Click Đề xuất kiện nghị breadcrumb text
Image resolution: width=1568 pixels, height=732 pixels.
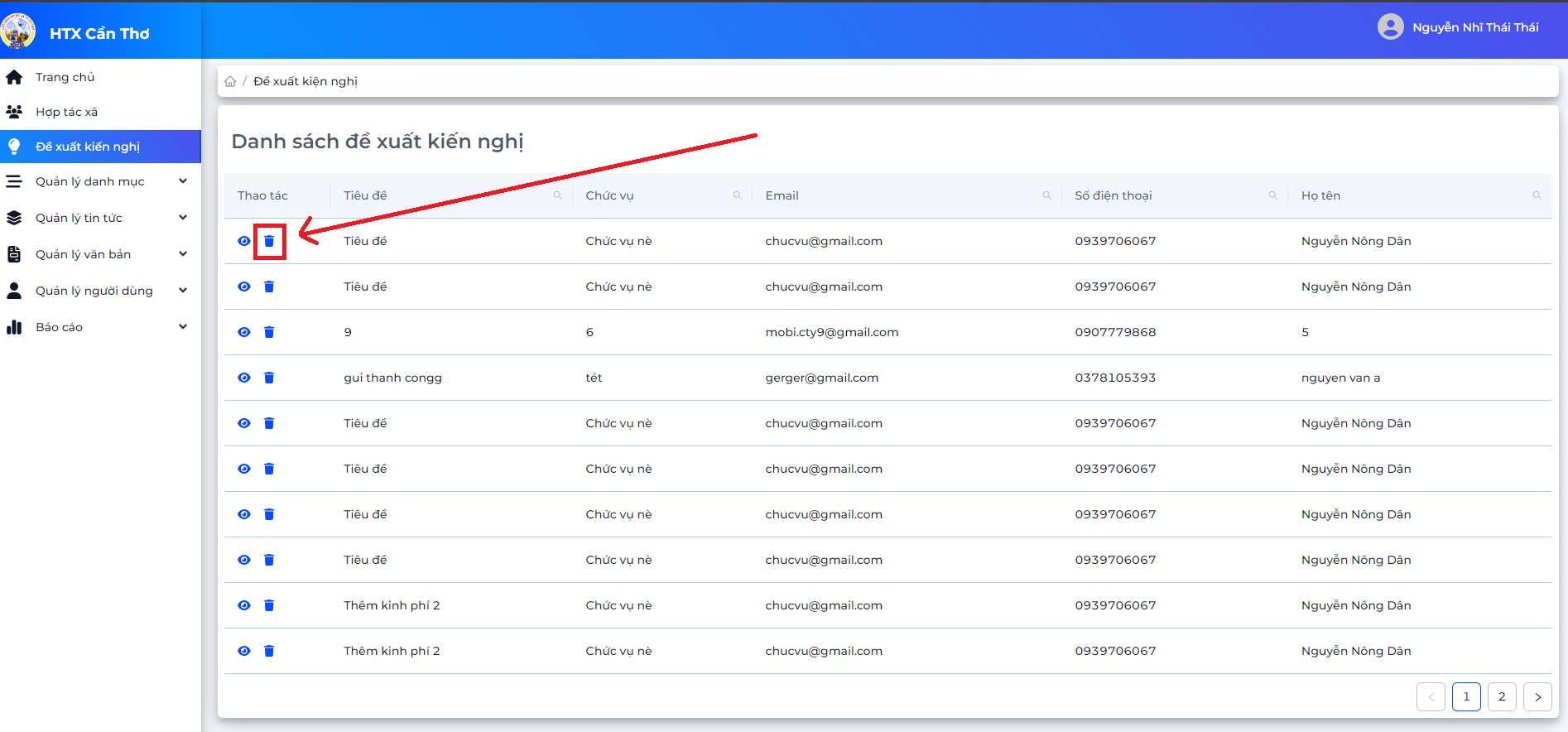[305, 81]
